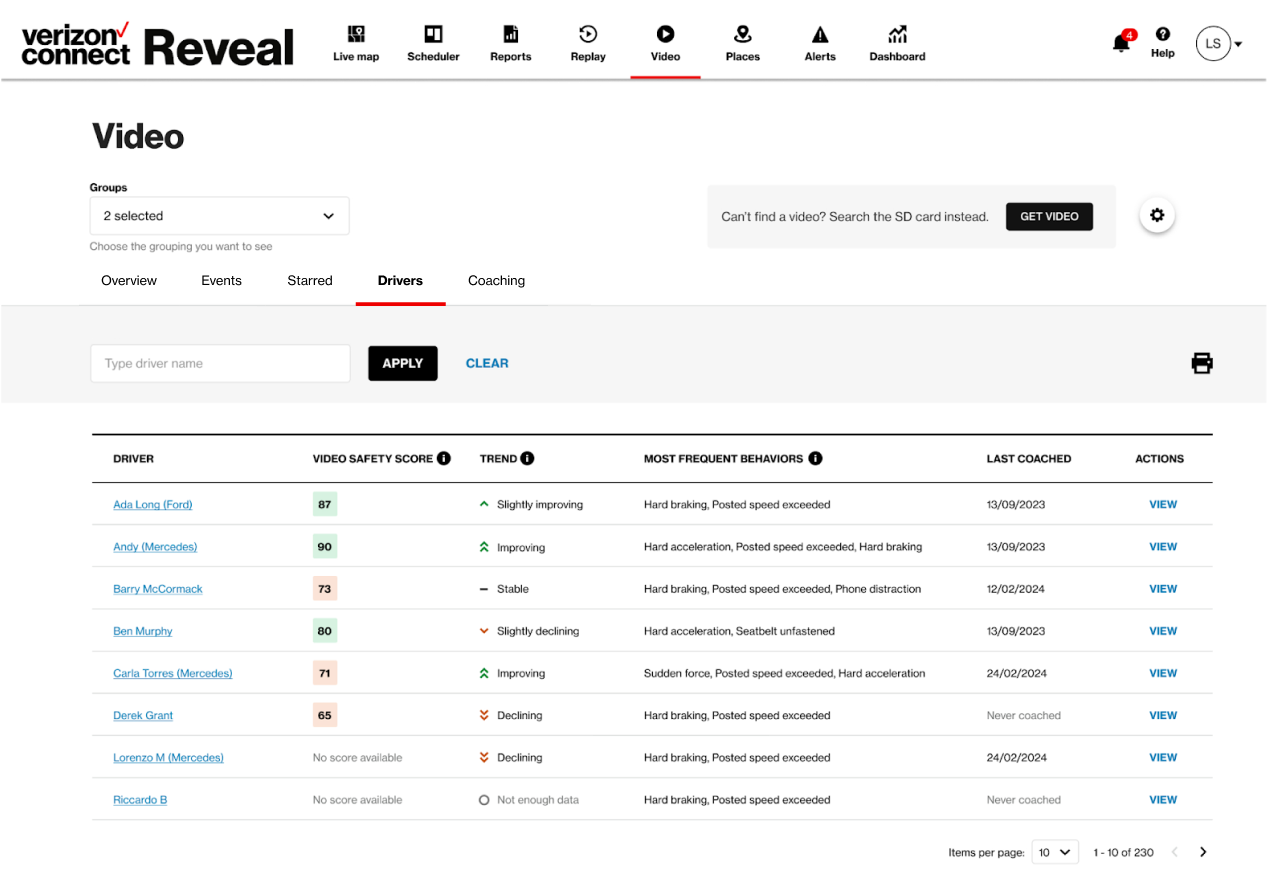This screenshot has height=889, width=1268.
Task: Click VIEW for driver Derek Grant
Action: [1162, 715]
